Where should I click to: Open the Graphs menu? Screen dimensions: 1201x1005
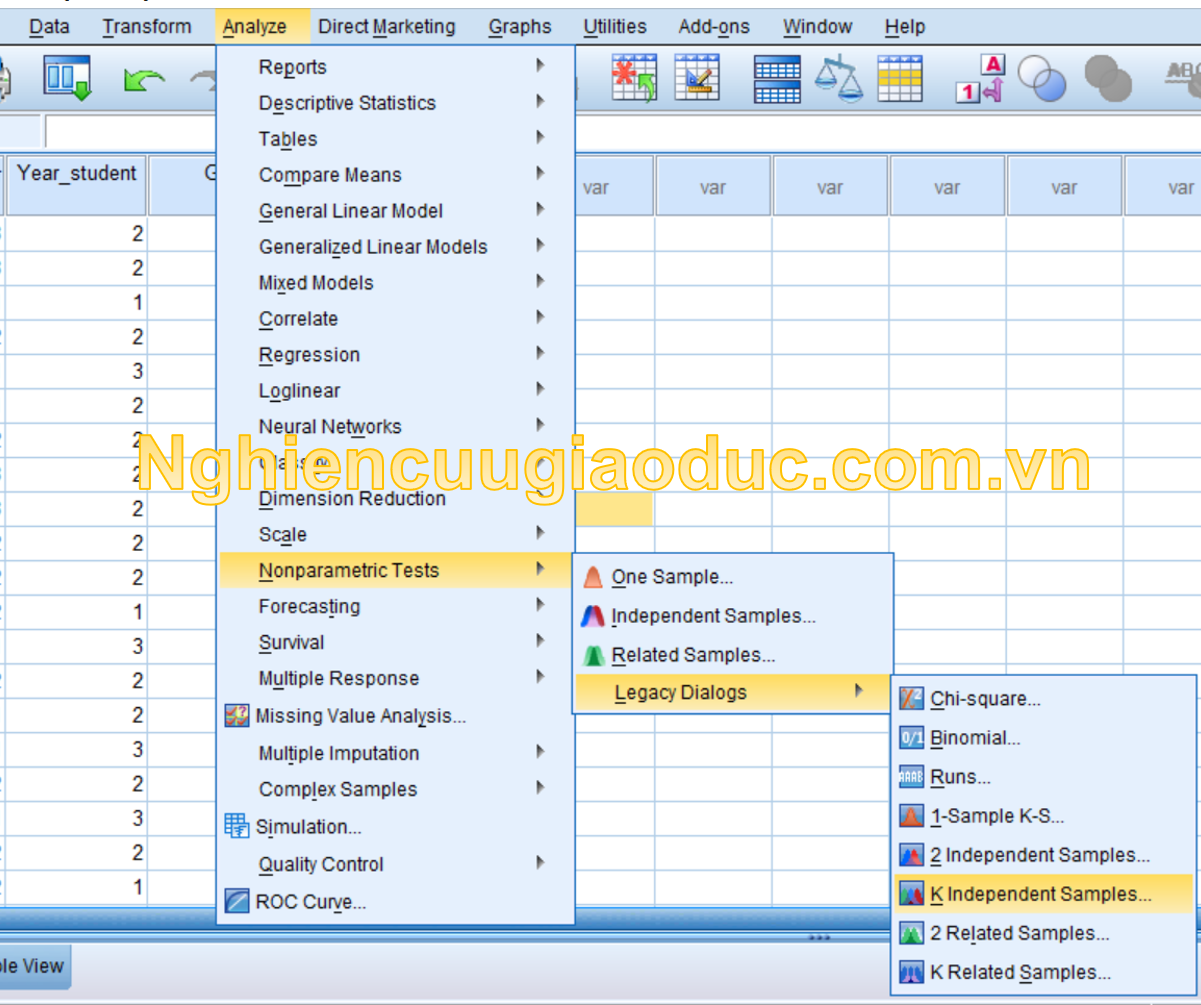(519, 27)
